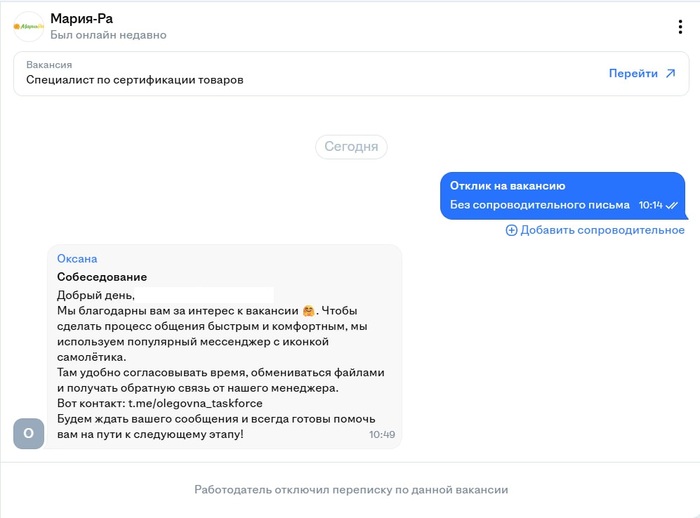Viewport: 700px width, 518px height.
Task: Click the smiling emoji in Oksana's message
Action: pos(309,311)
